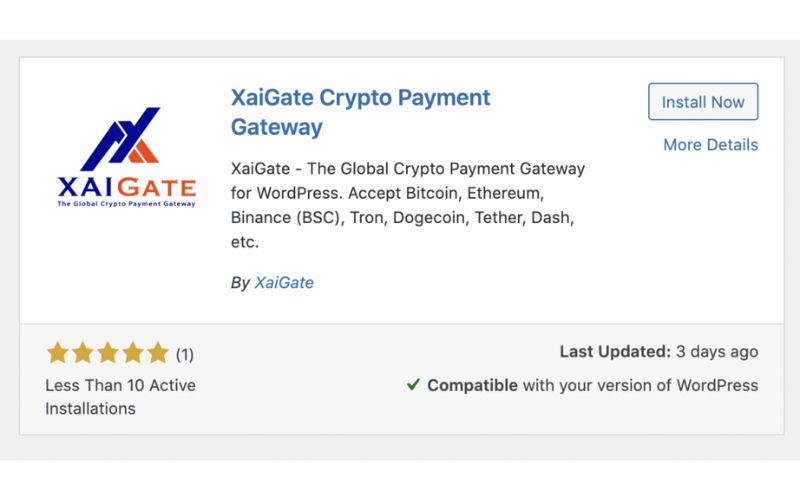Click the fifth gold rating star
The image size is (800, 500).
click(x=158, y=353)
